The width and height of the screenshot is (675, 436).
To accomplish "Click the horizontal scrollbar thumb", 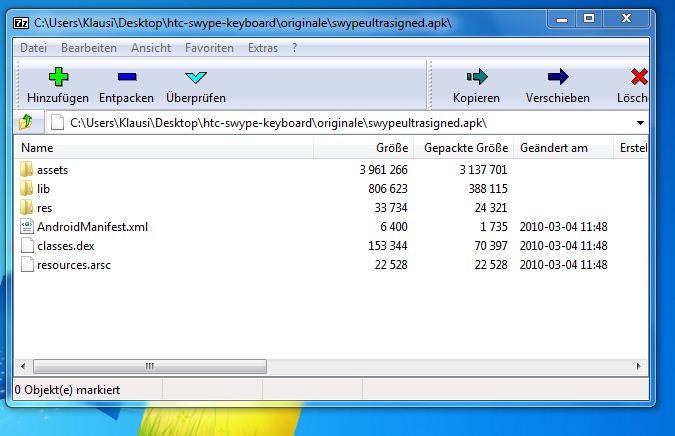I will click(x=150, y=366).
